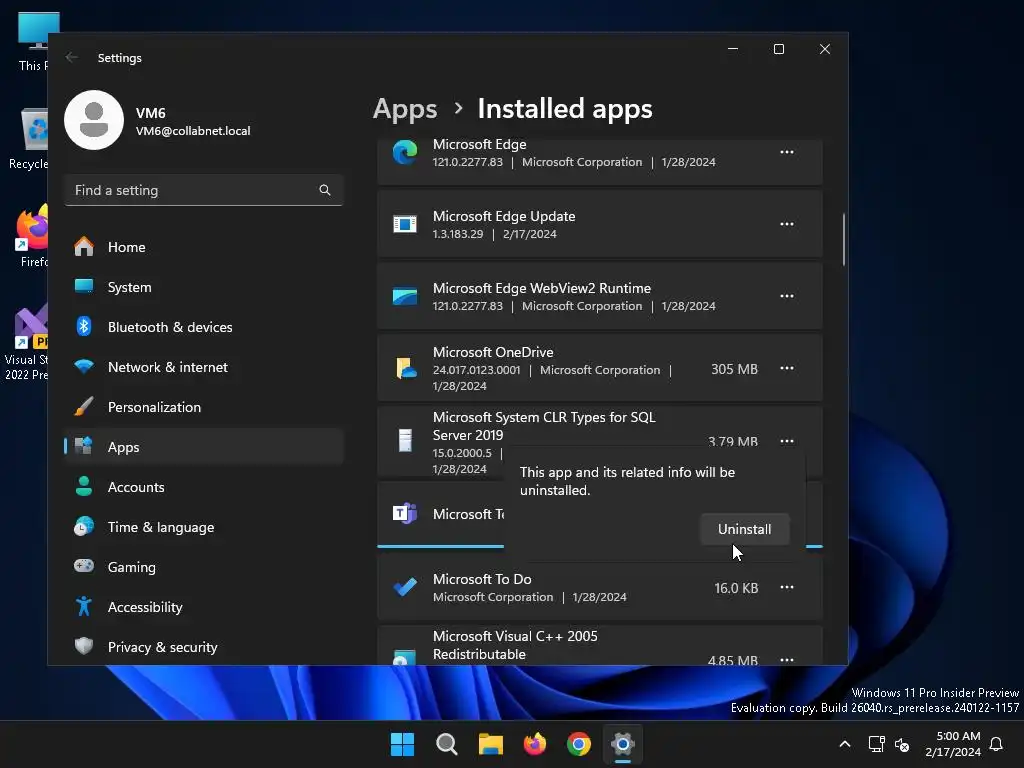Click the VM6 profile avatar

94,120
